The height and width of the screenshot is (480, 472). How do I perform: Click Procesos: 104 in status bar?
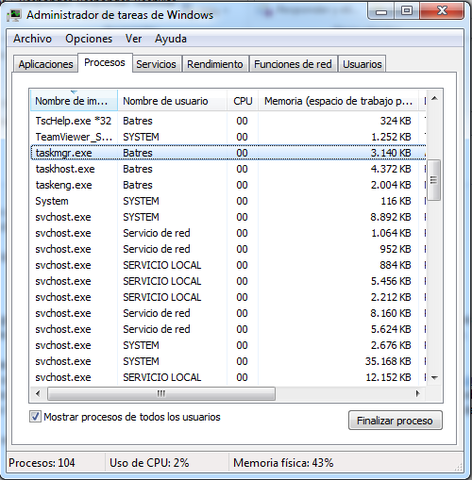pos(42,463)
